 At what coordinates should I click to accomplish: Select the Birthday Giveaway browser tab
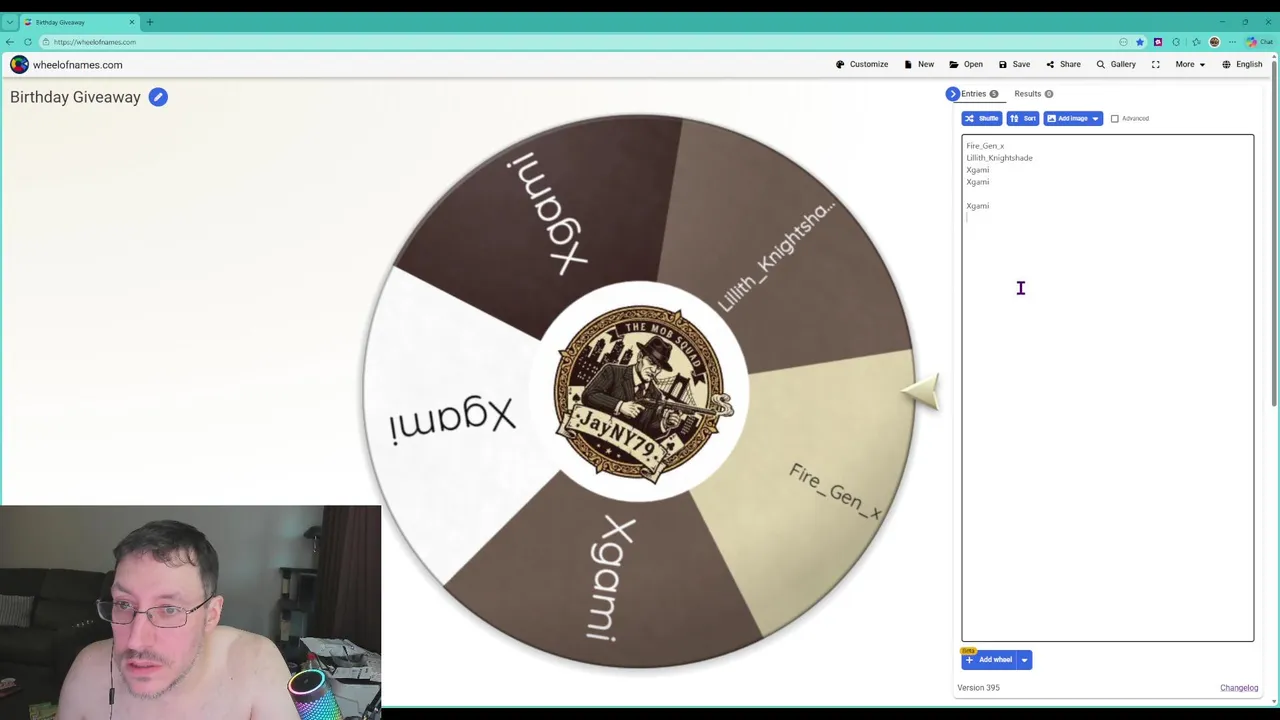tap(78, 22)
